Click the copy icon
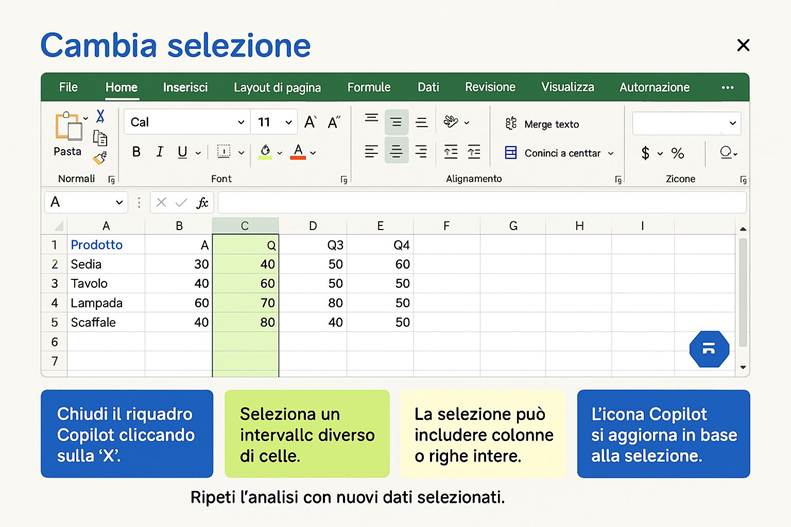Viewport: 791px width, 527px height. 100,138
